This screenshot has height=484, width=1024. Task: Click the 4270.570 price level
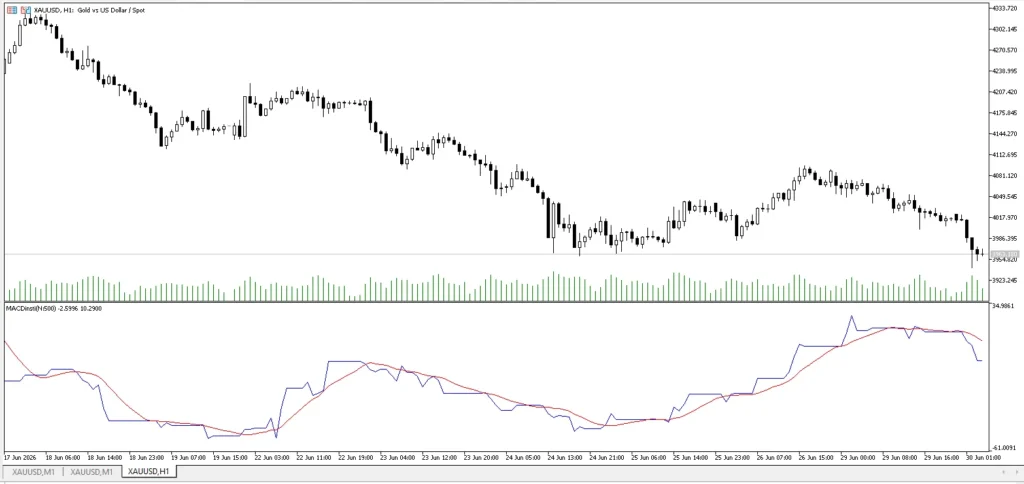(x=1005, y=50)
